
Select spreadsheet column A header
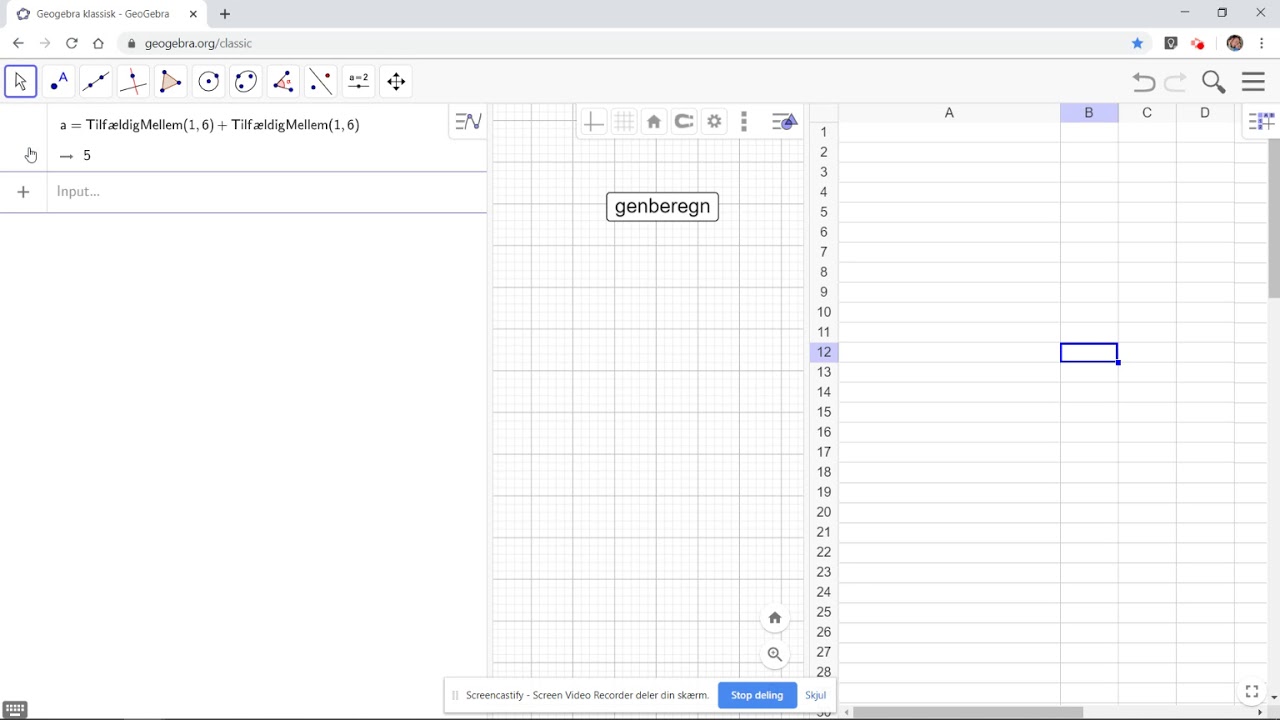coord(949,113)
